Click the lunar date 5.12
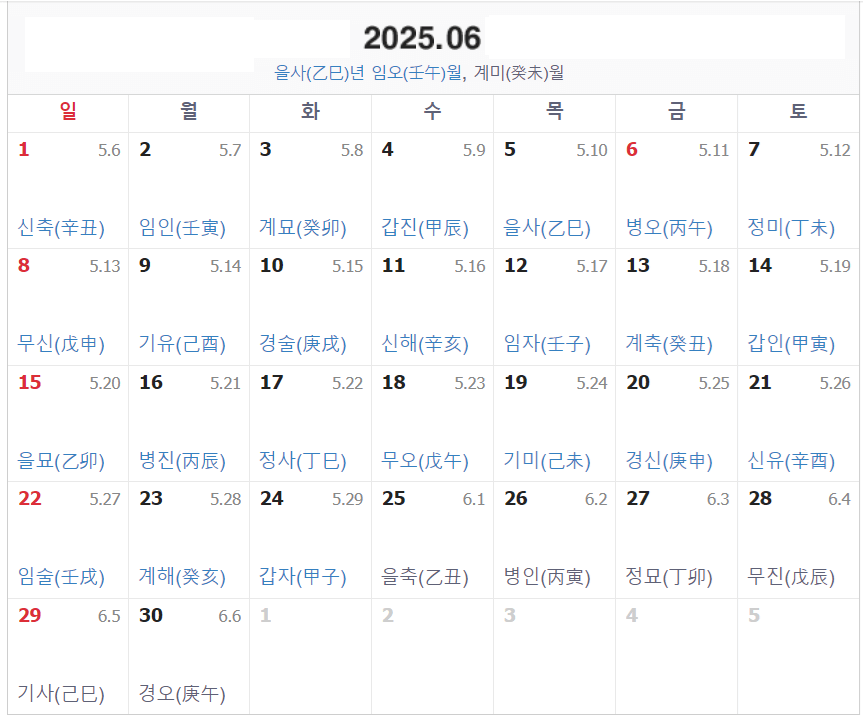This screenshot has width=863, height=720. pos(835,150)
